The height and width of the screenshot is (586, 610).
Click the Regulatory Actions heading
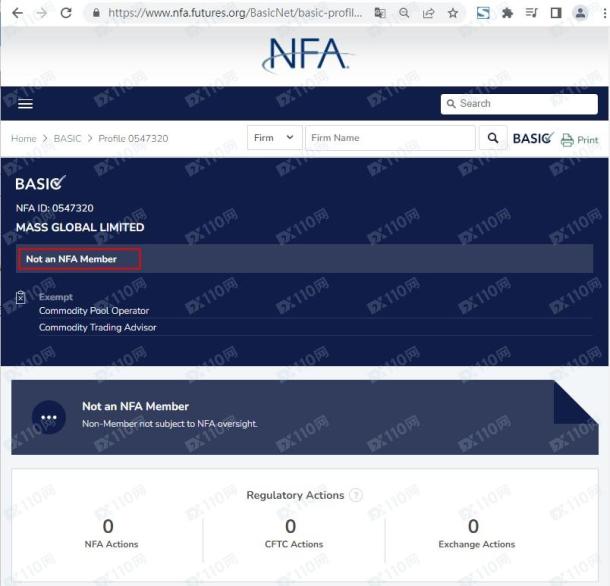[295, 495]
